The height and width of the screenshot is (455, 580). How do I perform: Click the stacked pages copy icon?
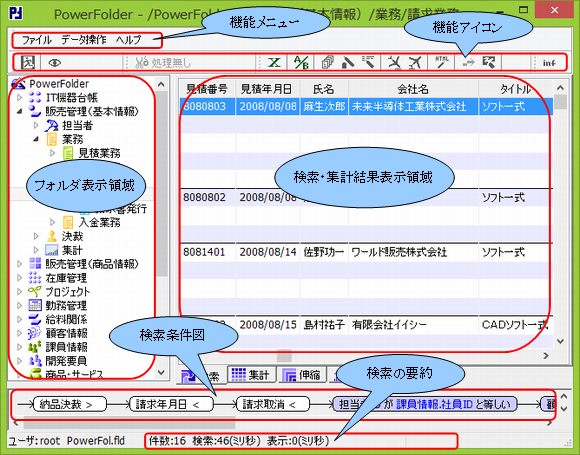(327, 62)
